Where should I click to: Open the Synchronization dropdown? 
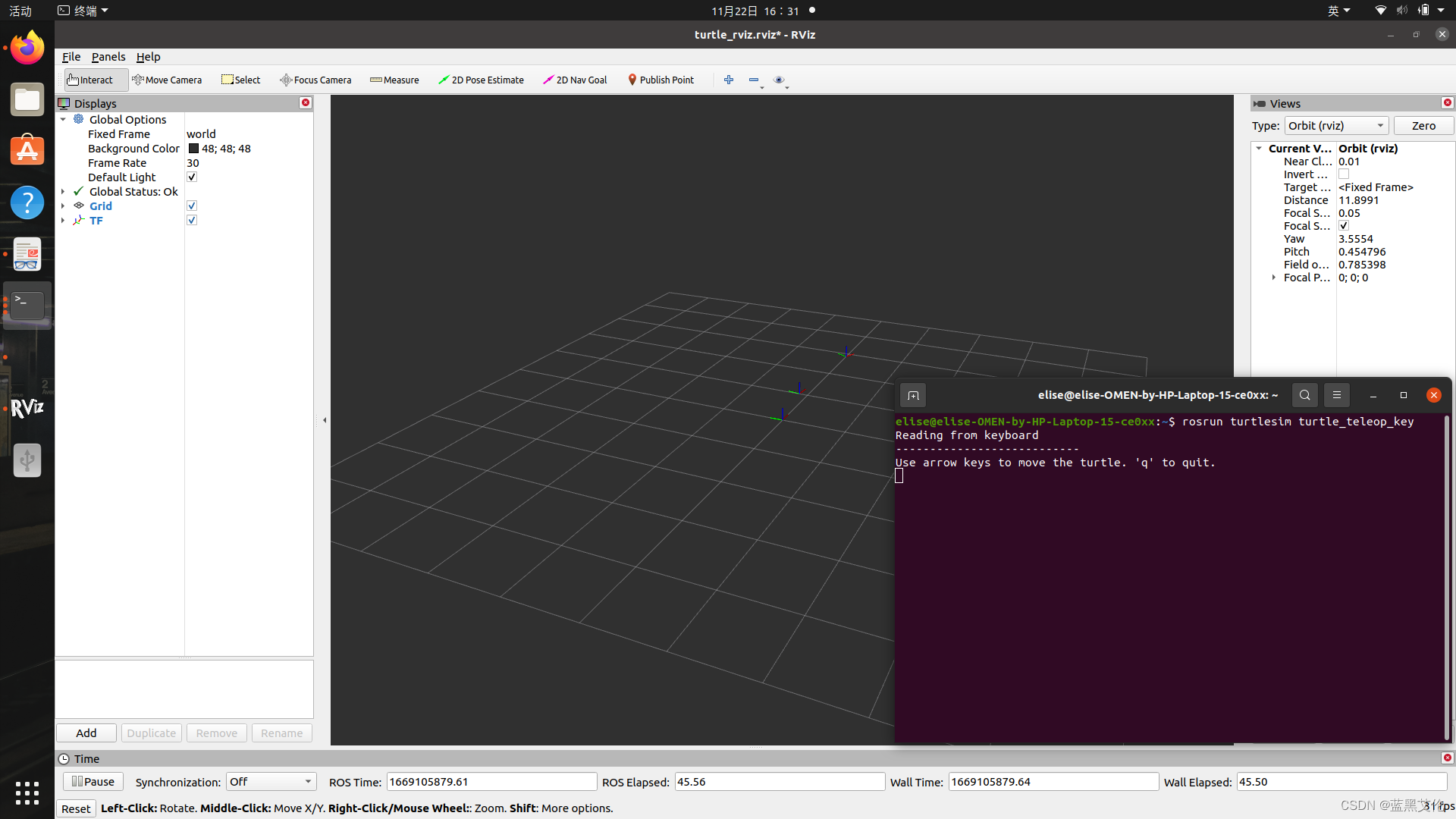coord(271,782)
